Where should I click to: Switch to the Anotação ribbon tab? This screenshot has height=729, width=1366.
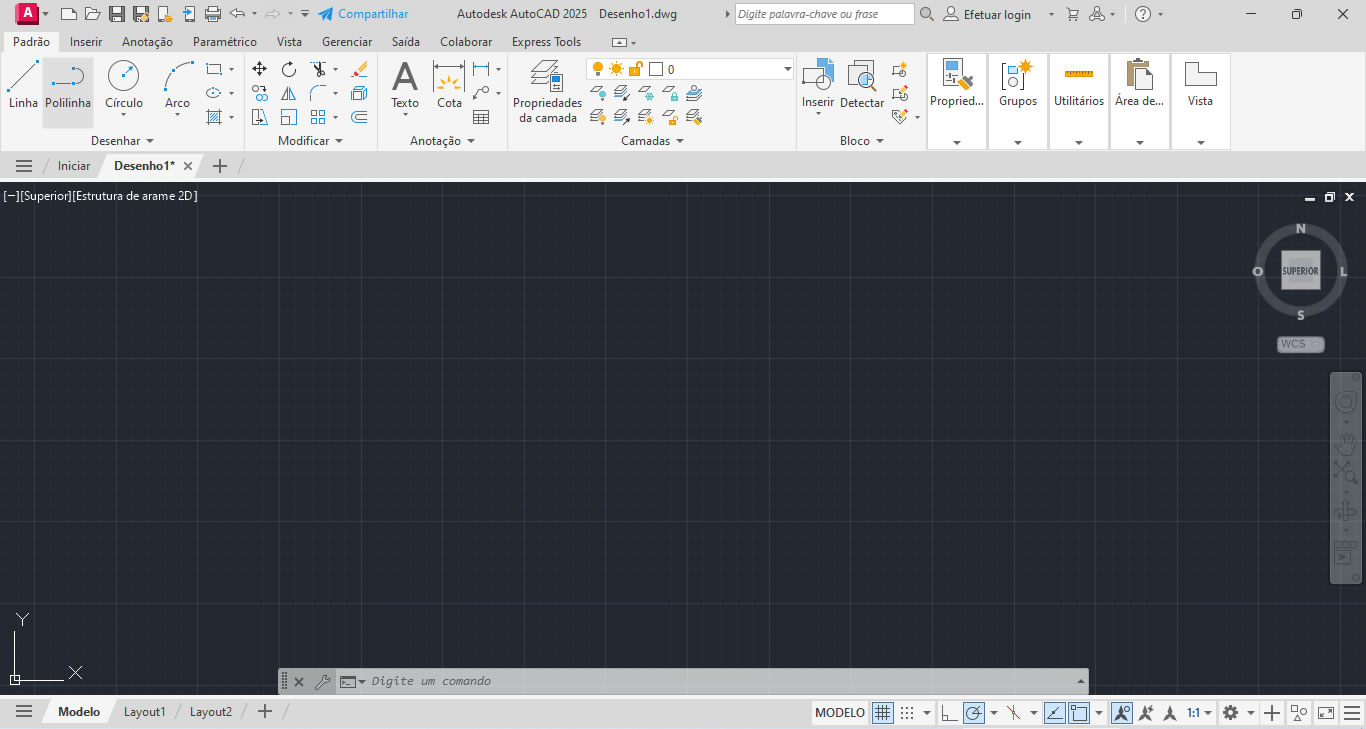point(147,42)
